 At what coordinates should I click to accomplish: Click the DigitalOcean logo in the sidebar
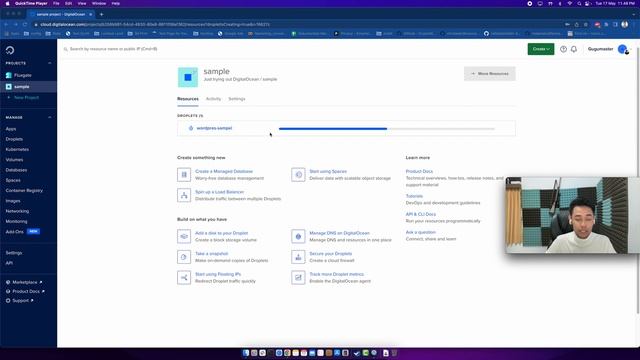10,50
